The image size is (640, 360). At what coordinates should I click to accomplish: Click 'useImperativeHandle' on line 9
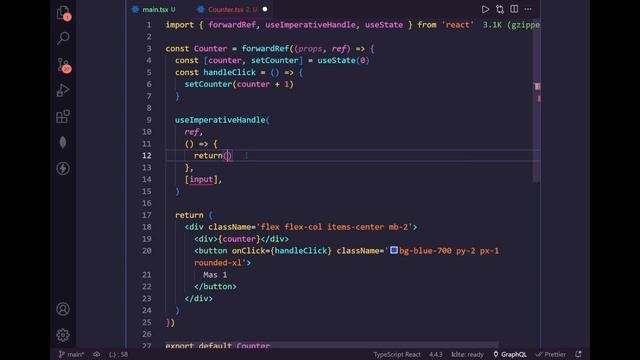(220, 120)
